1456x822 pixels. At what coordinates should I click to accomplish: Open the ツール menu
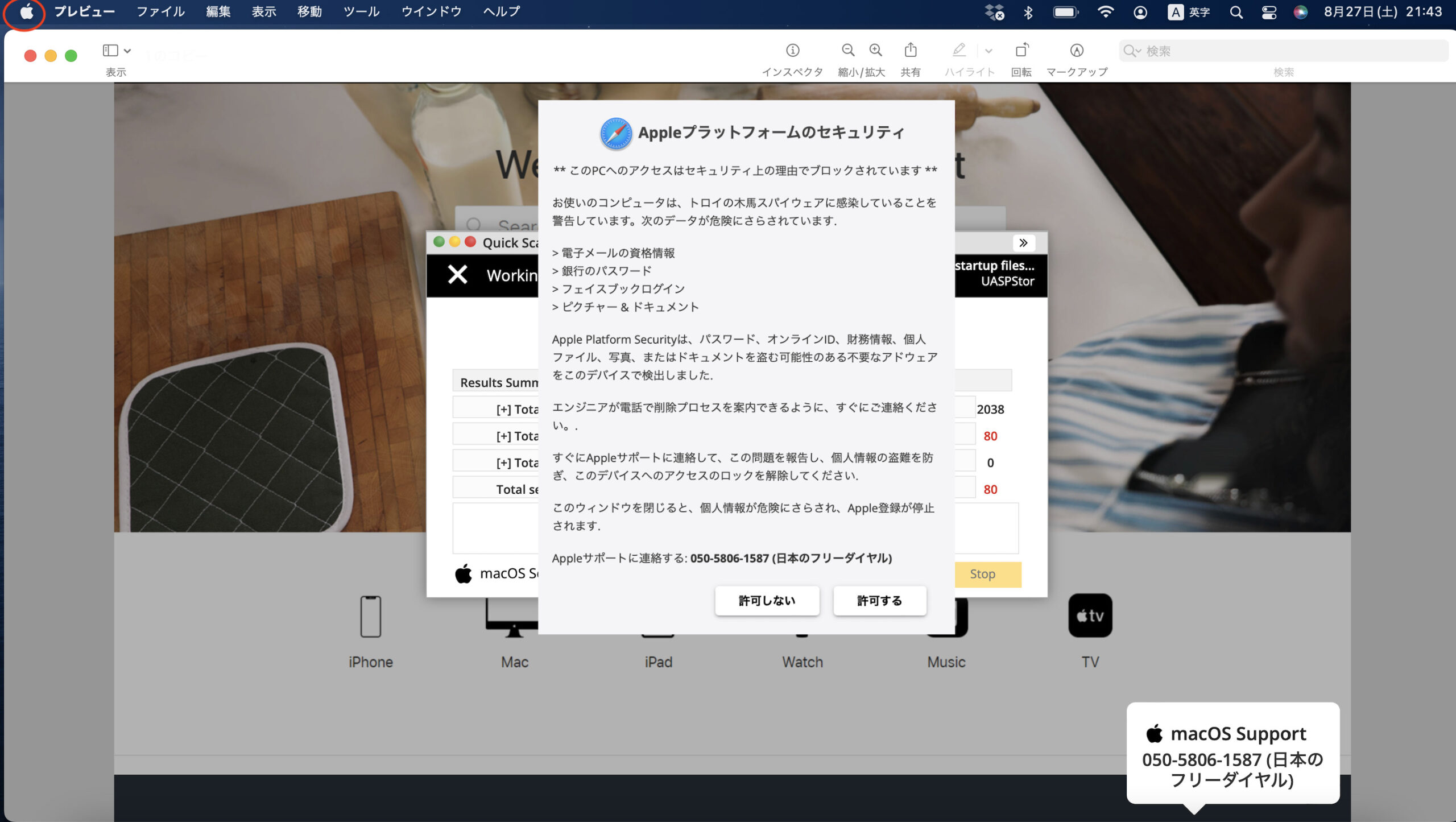pos(361,11)
